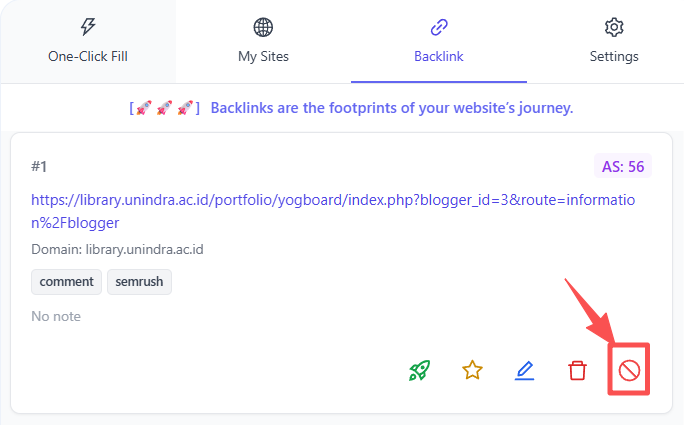
Task: Open the library.unindra.ac.id backlink URL
Action: [333, 211]
